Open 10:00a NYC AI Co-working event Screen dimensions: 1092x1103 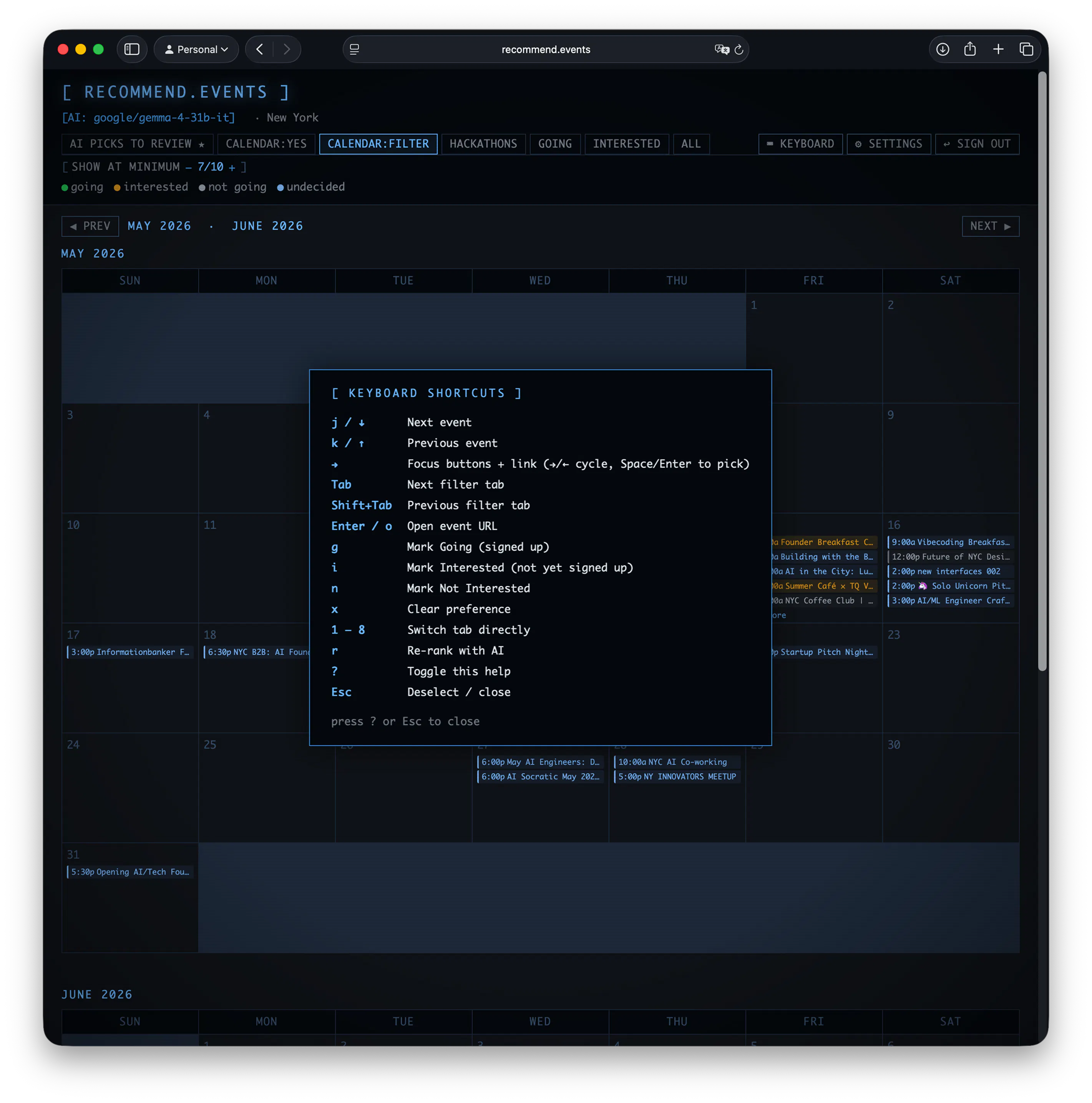(677, 762)
